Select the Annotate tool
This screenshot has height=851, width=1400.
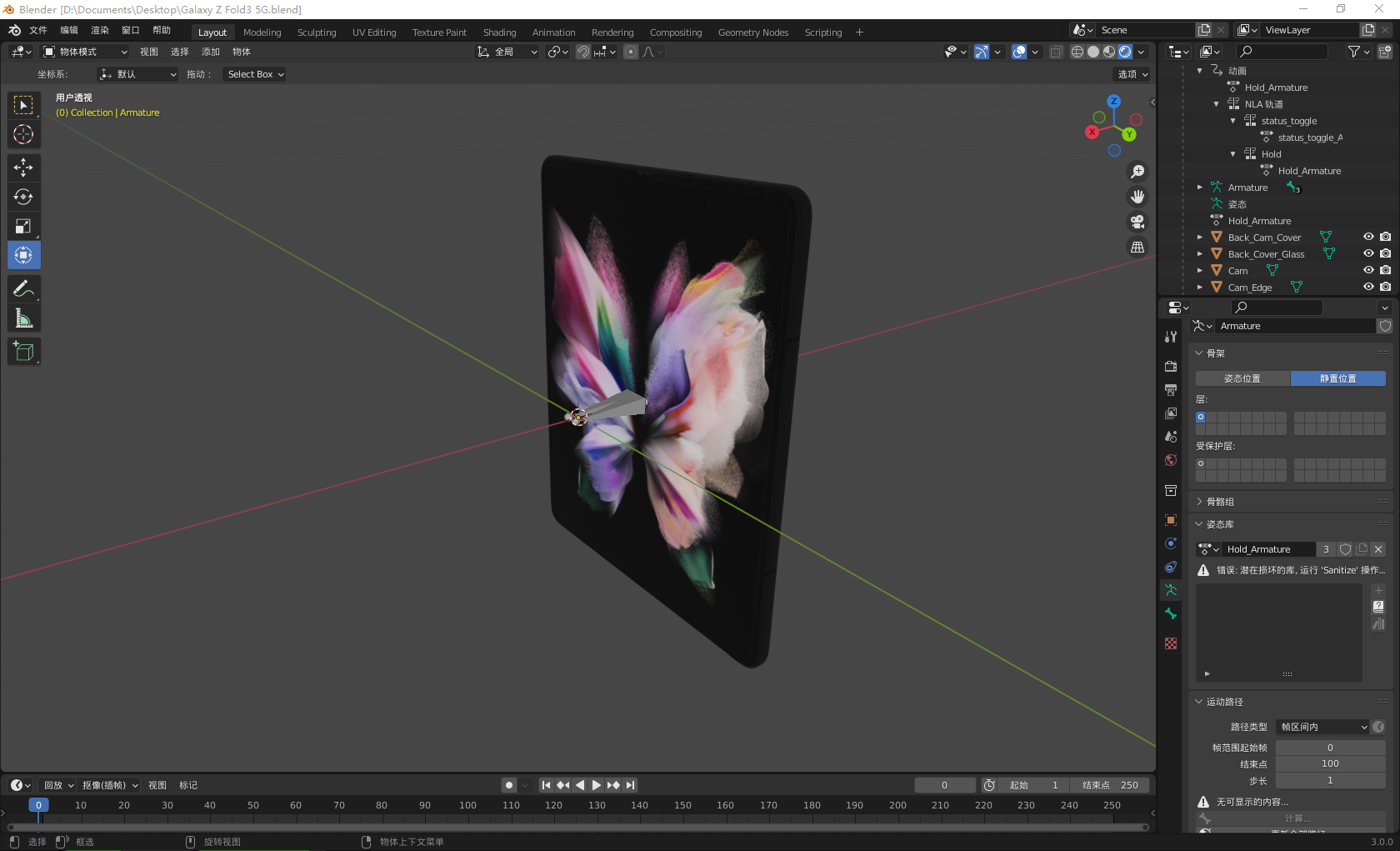23,289
